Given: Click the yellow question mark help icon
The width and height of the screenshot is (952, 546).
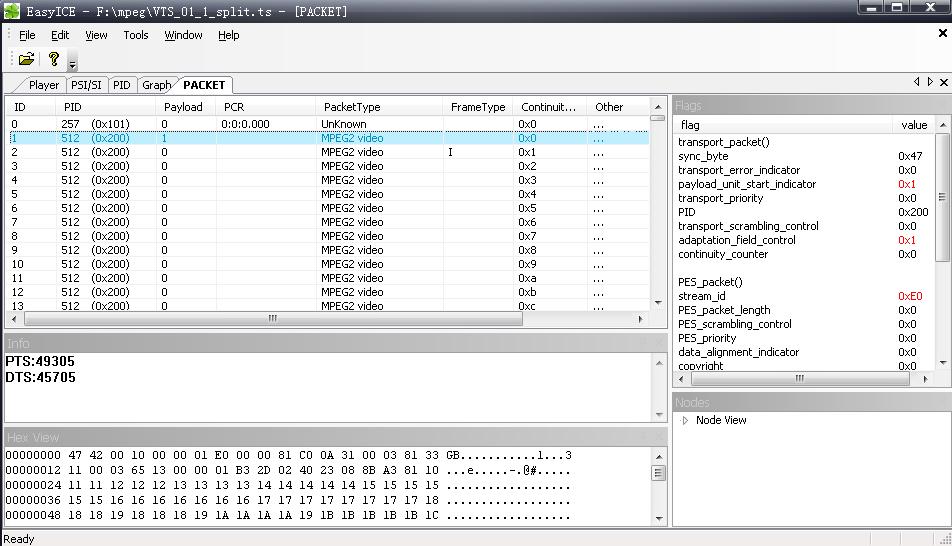Looking at the screenshot, I should point(53,59).
